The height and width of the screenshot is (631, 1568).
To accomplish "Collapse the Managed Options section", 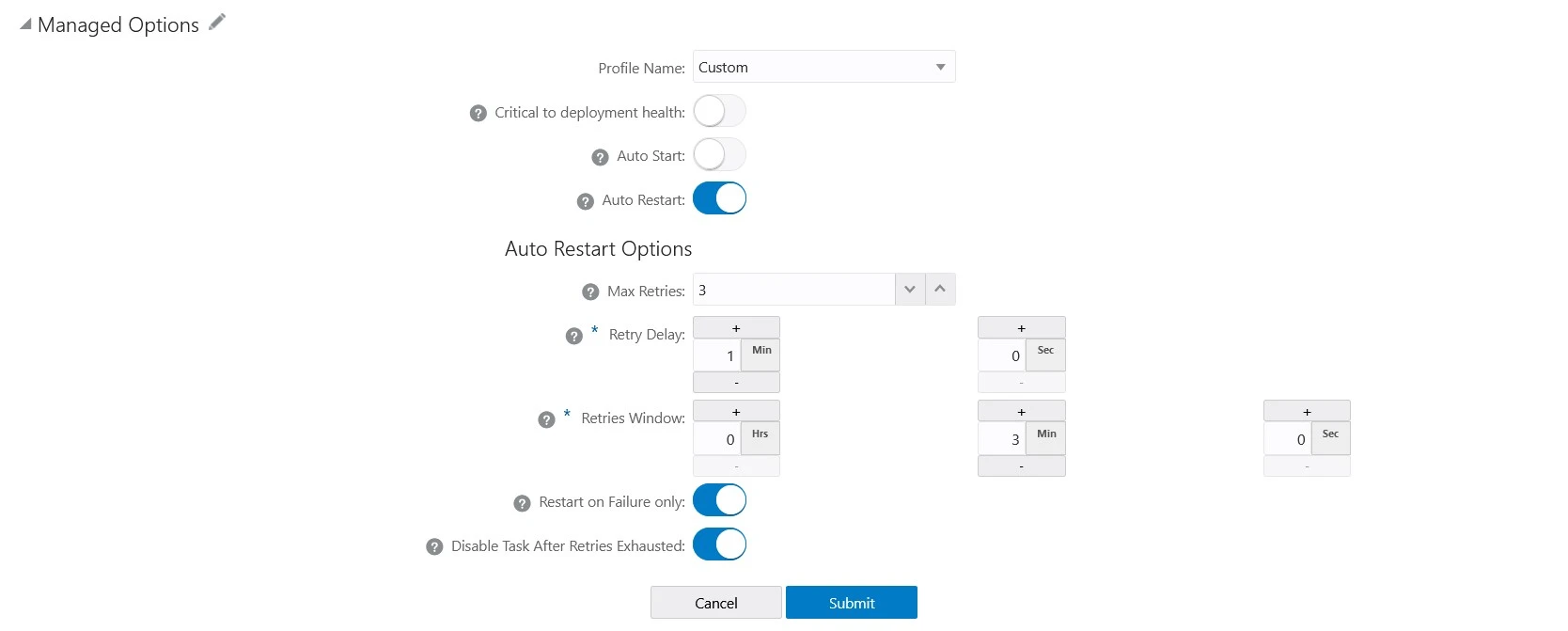I will 25,24.
